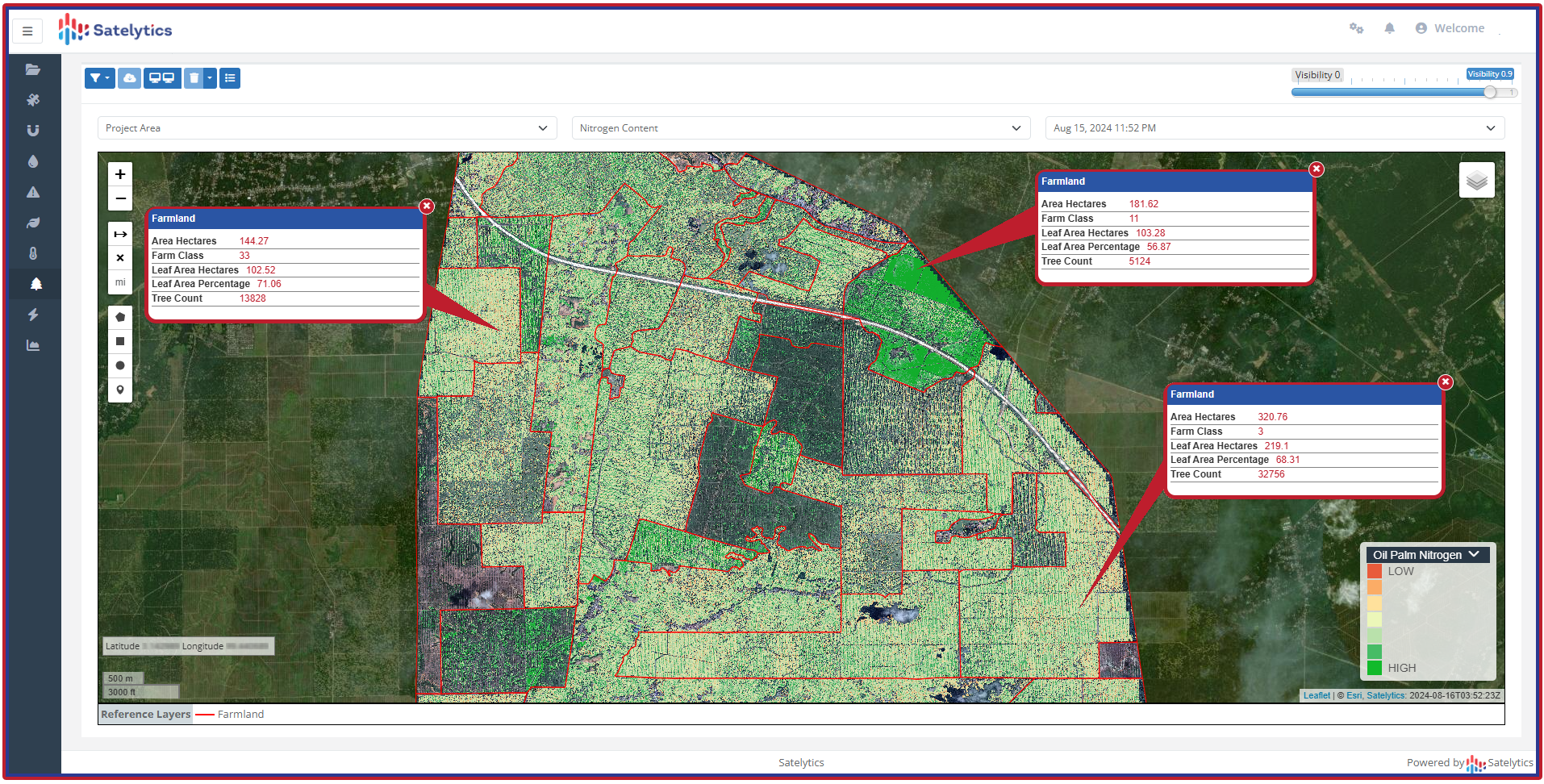
Task: Open the trash button's dropdown arrow
Action: (x=210, y=78)
